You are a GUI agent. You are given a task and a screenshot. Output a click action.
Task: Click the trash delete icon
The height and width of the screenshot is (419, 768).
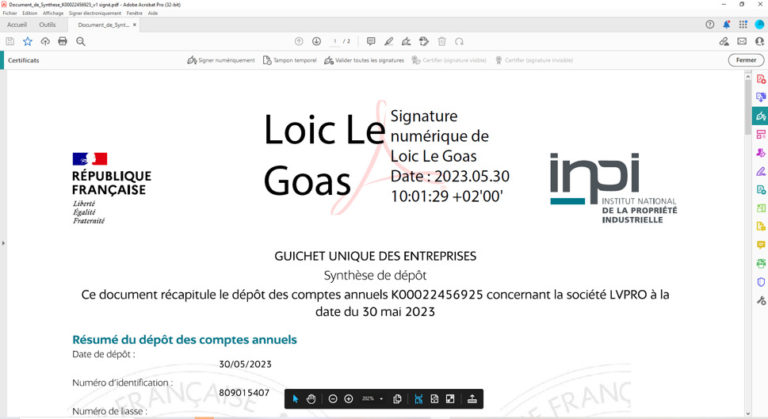click(x=441, y=41)
